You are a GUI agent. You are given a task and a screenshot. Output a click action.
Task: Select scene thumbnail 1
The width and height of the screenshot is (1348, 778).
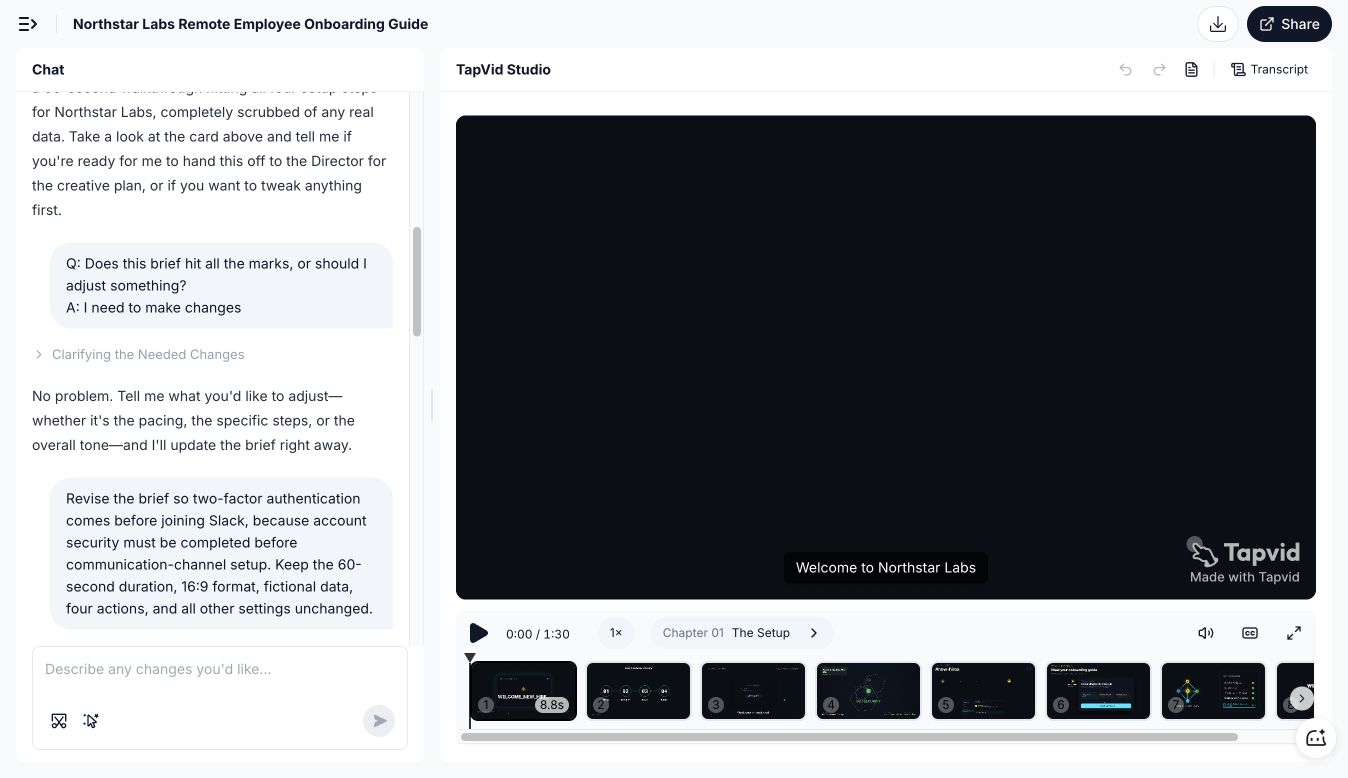tap(523, 690)
